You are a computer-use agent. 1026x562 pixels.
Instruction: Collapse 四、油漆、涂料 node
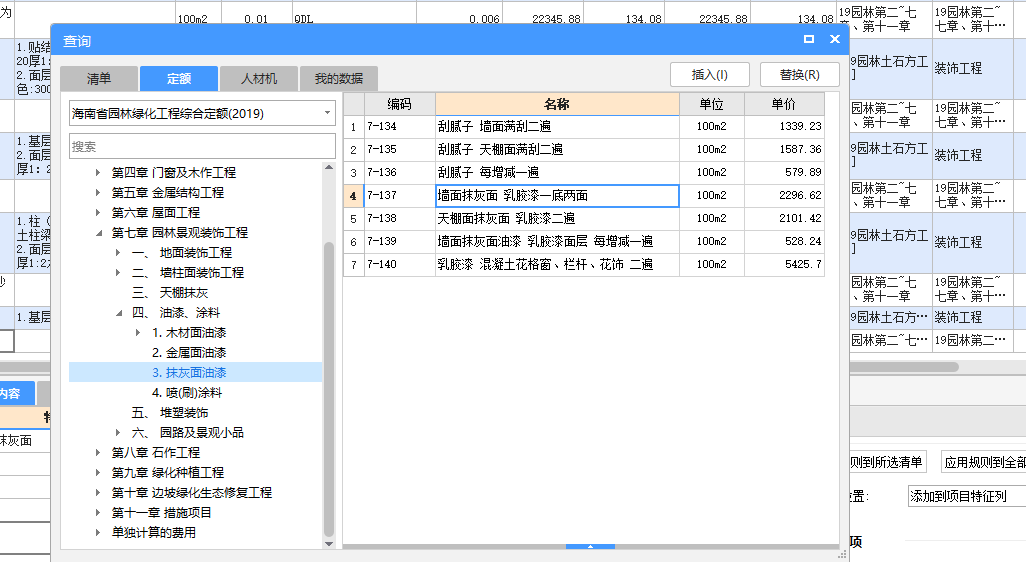pyautogui.click(x=118, y=313)
